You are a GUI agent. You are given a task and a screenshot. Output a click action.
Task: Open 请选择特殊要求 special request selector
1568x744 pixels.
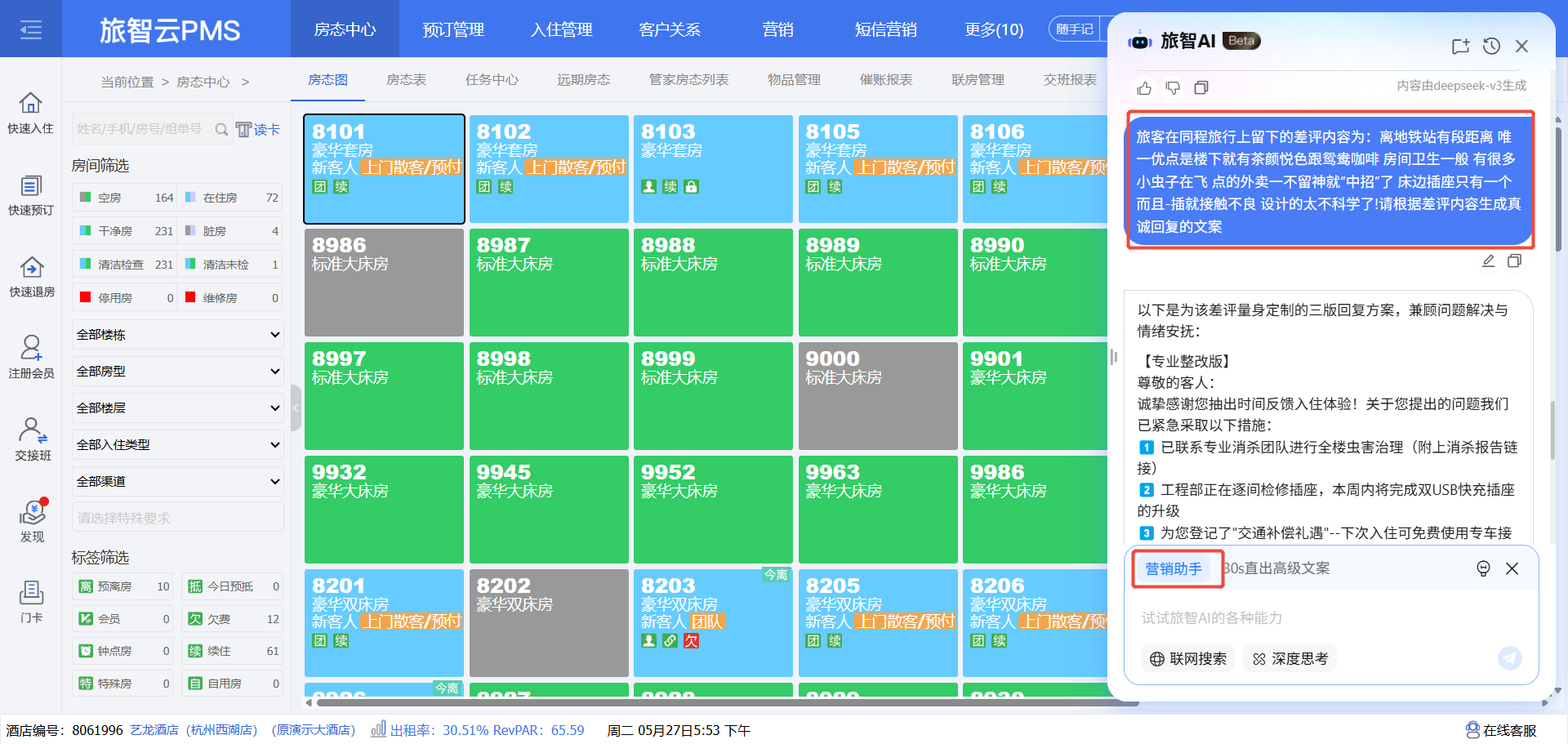[177, 518]
